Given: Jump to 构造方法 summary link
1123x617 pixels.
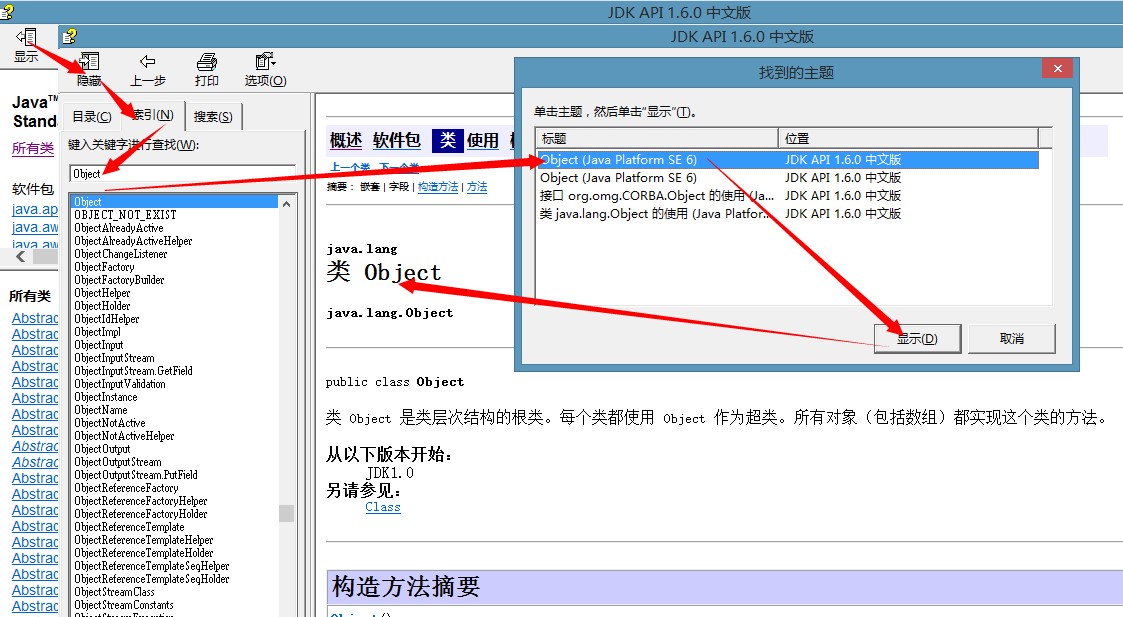Looking at the screenshot, I should [x=438, y=187].
